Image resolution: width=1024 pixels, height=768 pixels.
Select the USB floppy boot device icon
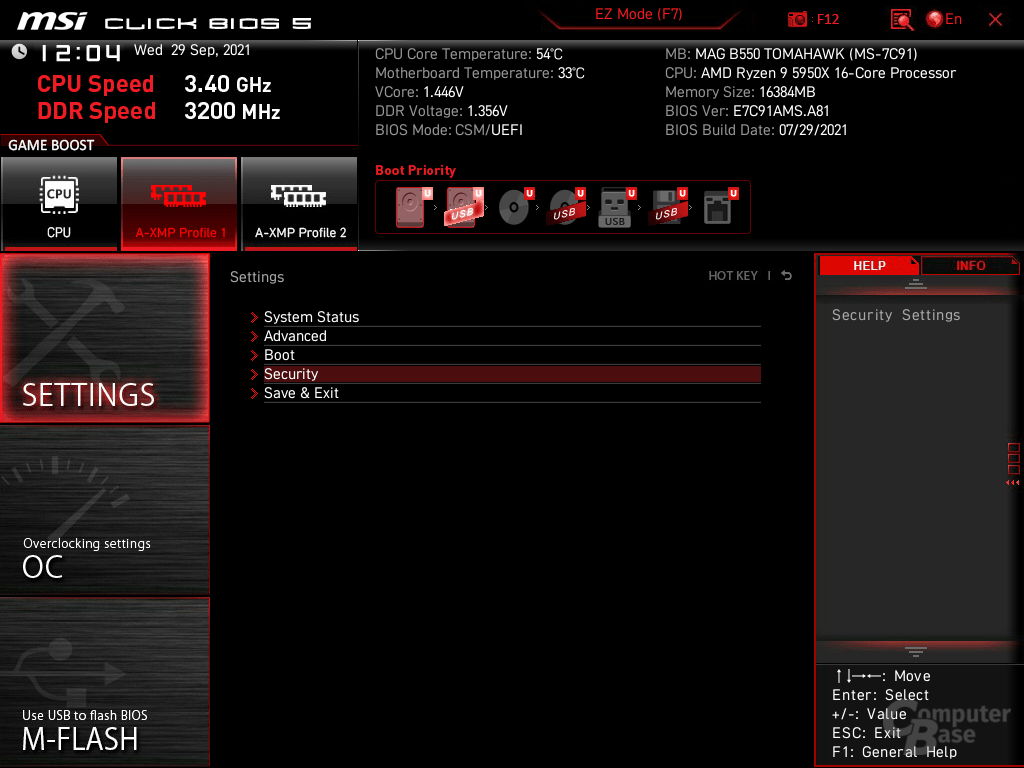click(668, 207)
